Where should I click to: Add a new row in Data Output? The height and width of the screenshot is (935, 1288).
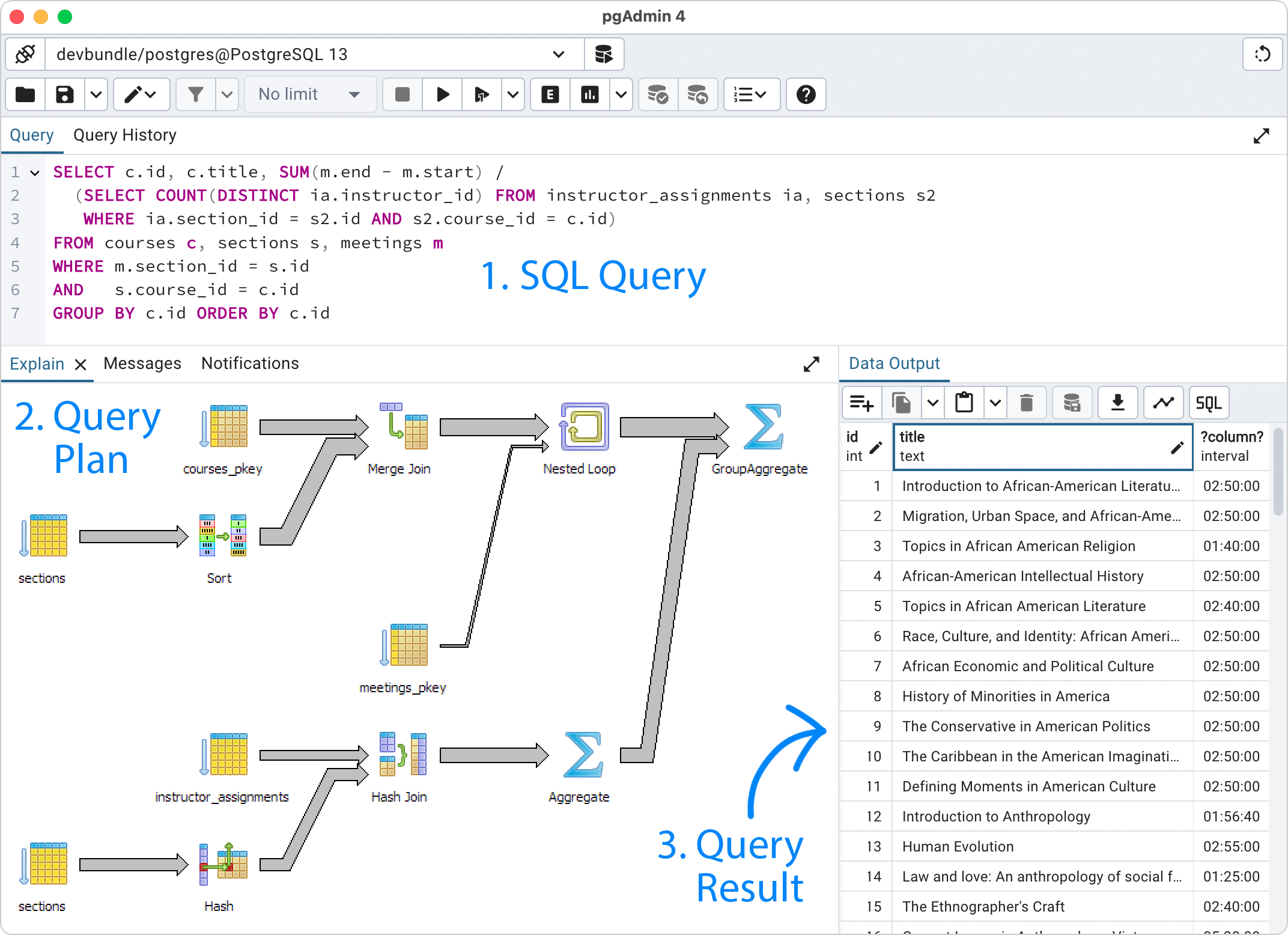tap(861, 403)
